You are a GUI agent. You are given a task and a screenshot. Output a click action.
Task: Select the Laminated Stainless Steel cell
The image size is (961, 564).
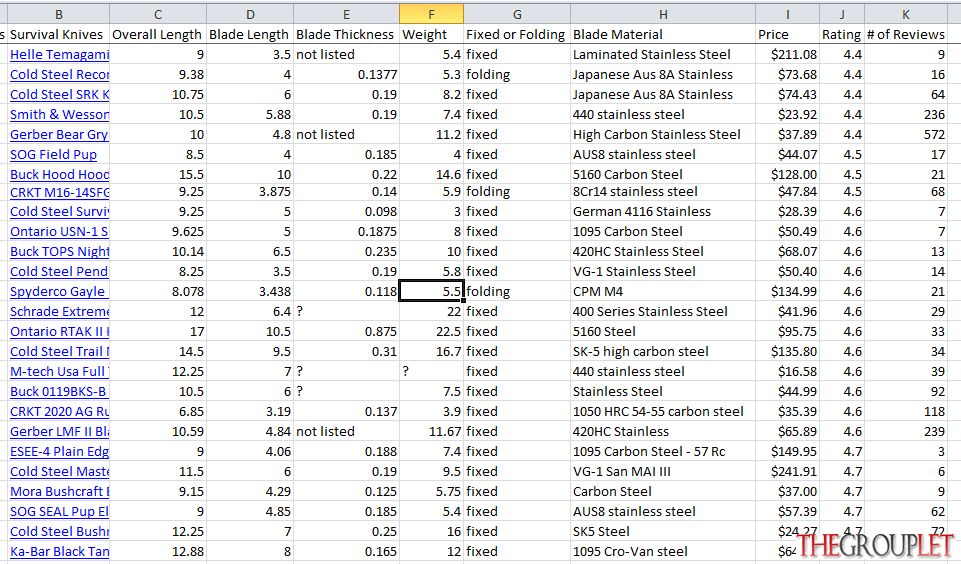point(663,55)
